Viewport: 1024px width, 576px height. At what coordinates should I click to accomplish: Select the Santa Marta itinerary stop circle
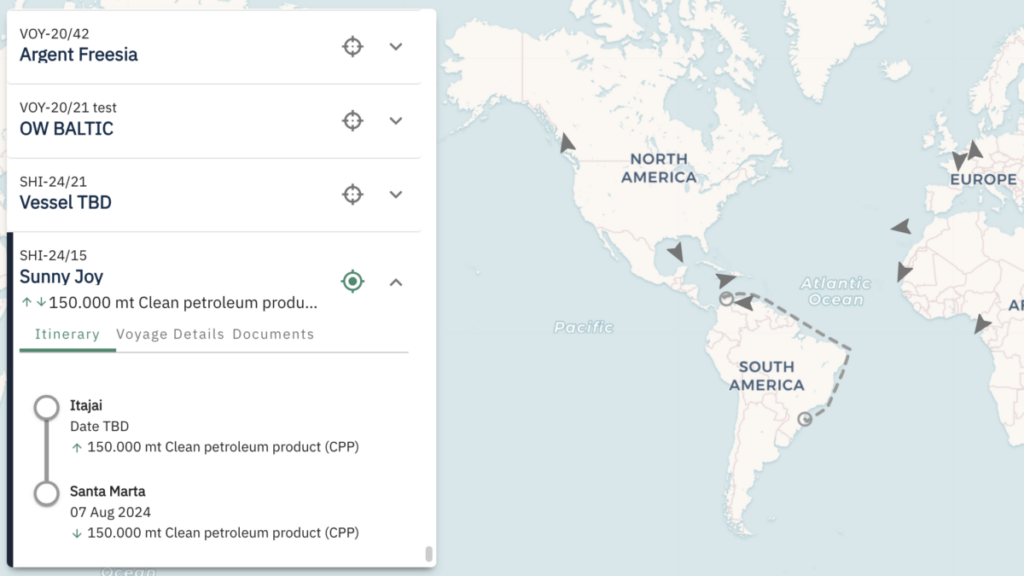click(46, 493)
